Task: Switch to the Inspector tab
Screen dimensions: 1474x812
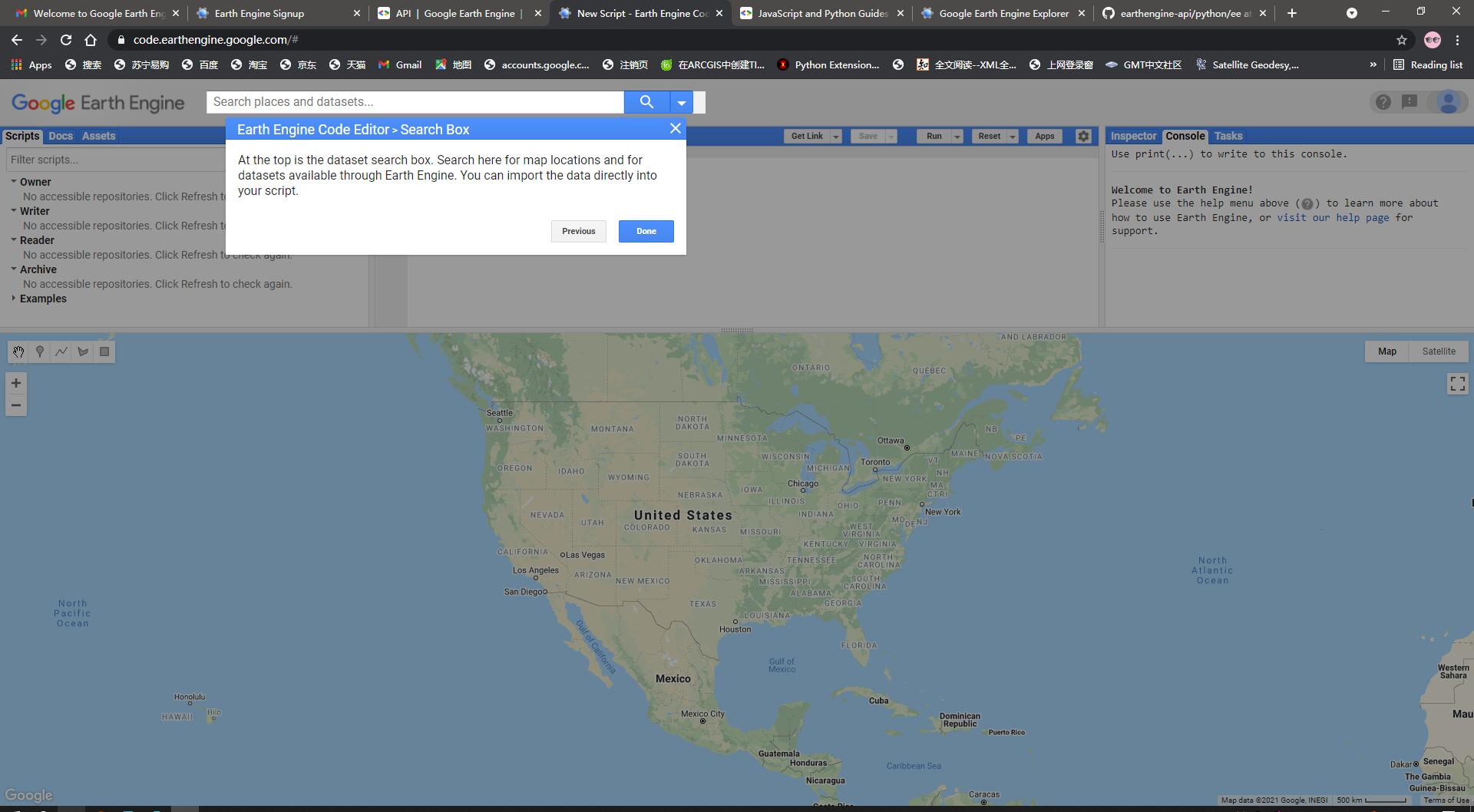Action: (1133, 136)
